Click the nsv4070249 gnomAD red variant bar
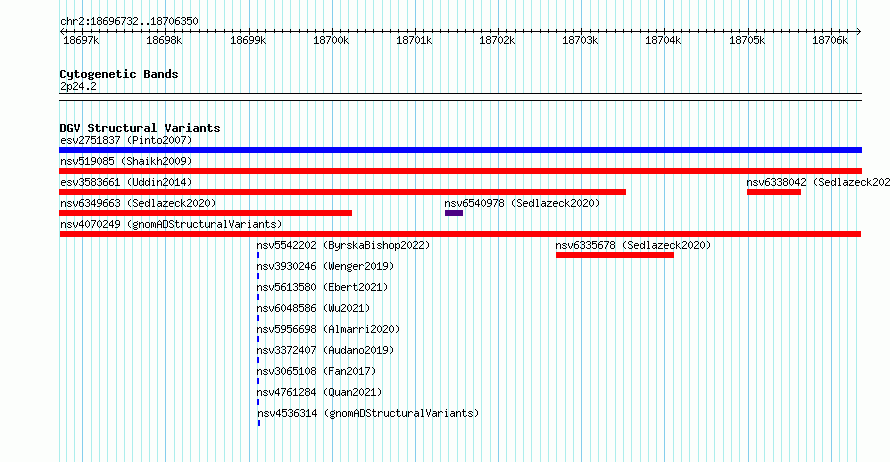The width and height of the screenshot is (890, 462). [460, 234]
